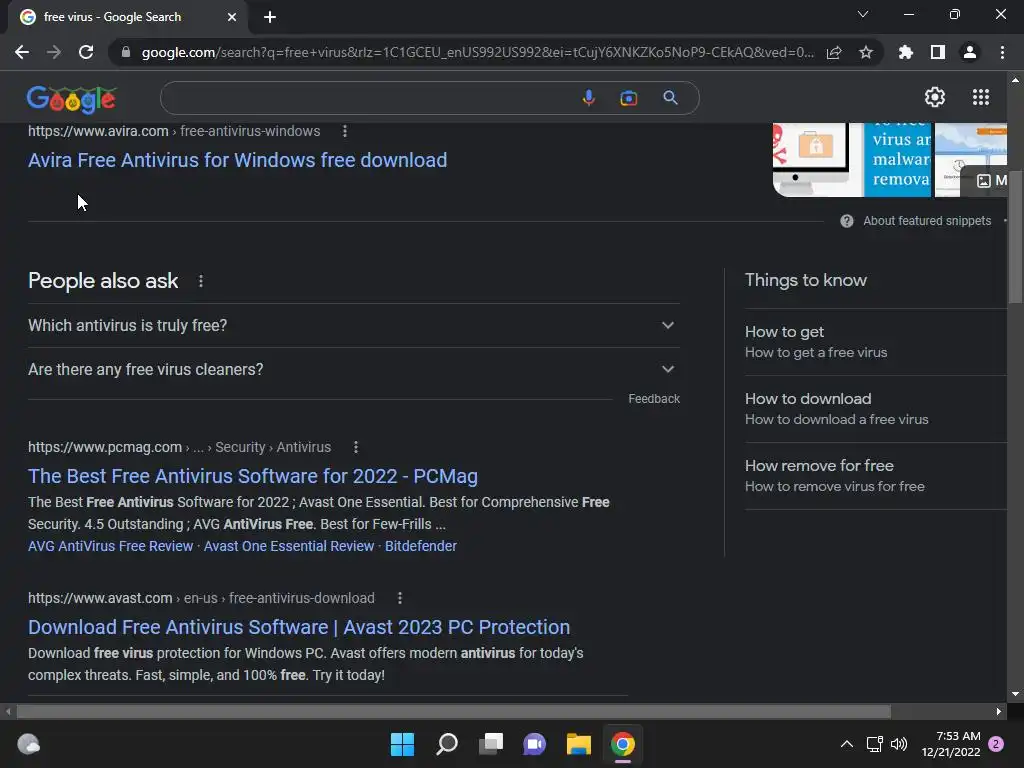This screenshot has width=1024, height=768.
Task: Toggle the Chrome side panel
Action: point(938,52)
